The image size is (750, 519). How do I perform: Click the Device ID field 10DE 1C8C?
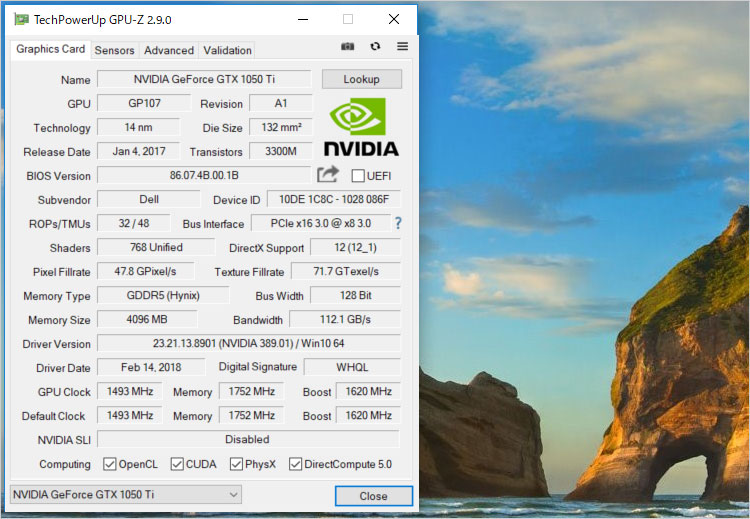click(x=333, y=199)
